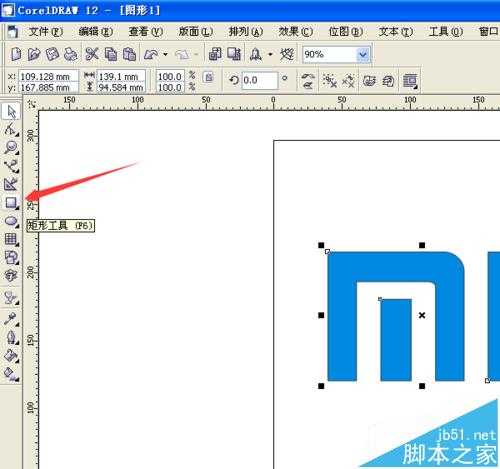Select the Shape tool

(x=11, y=129)
